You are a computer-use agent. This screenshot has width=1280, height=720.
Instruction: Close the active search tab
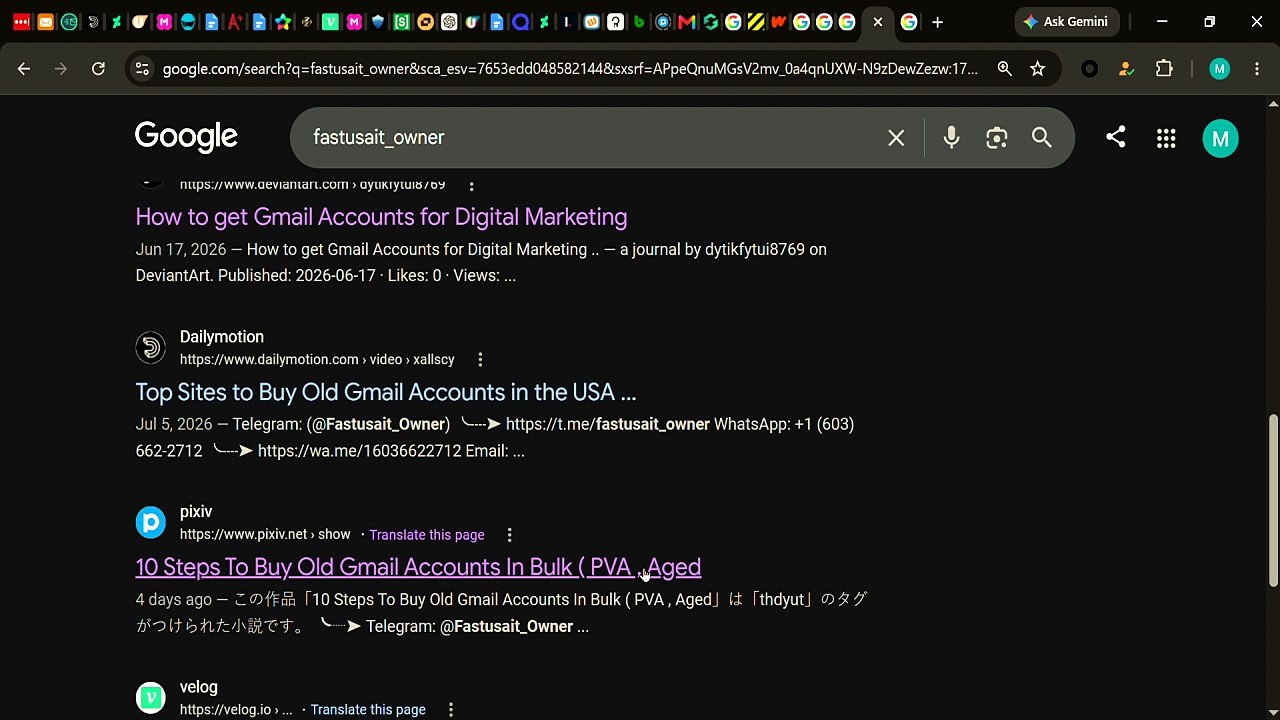click(x=878, y=22)
